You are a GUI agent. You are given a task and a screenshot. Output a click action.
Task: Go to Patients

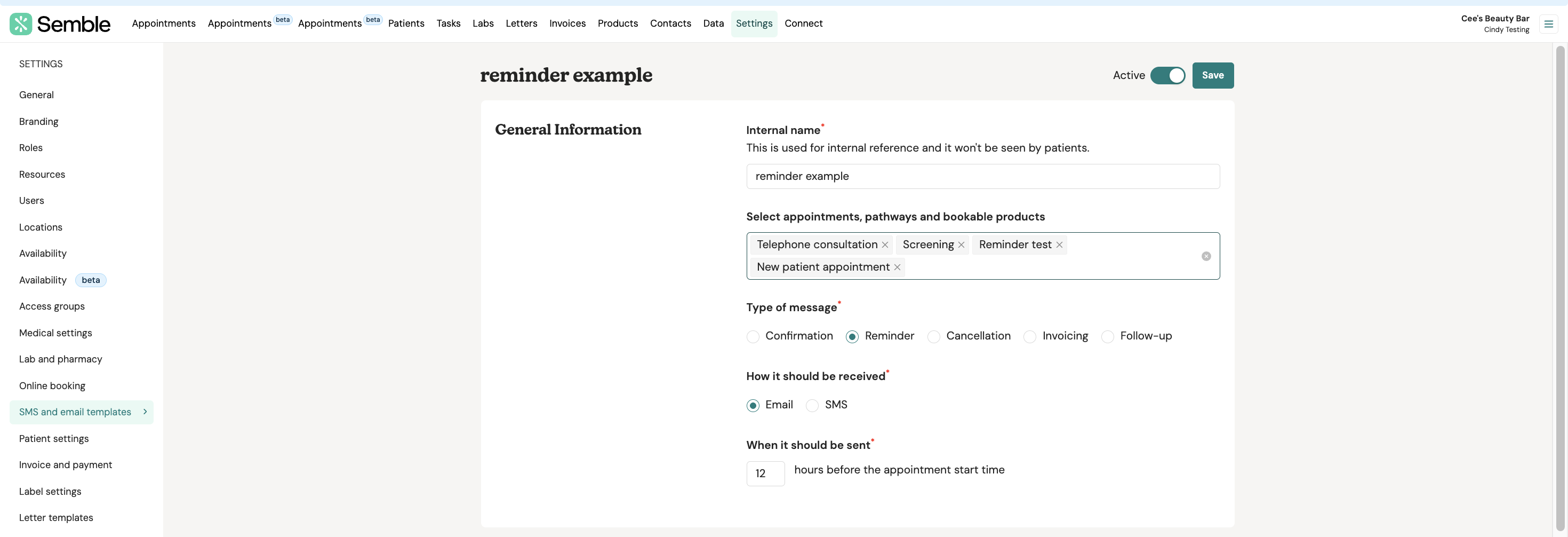pos(406,24)
